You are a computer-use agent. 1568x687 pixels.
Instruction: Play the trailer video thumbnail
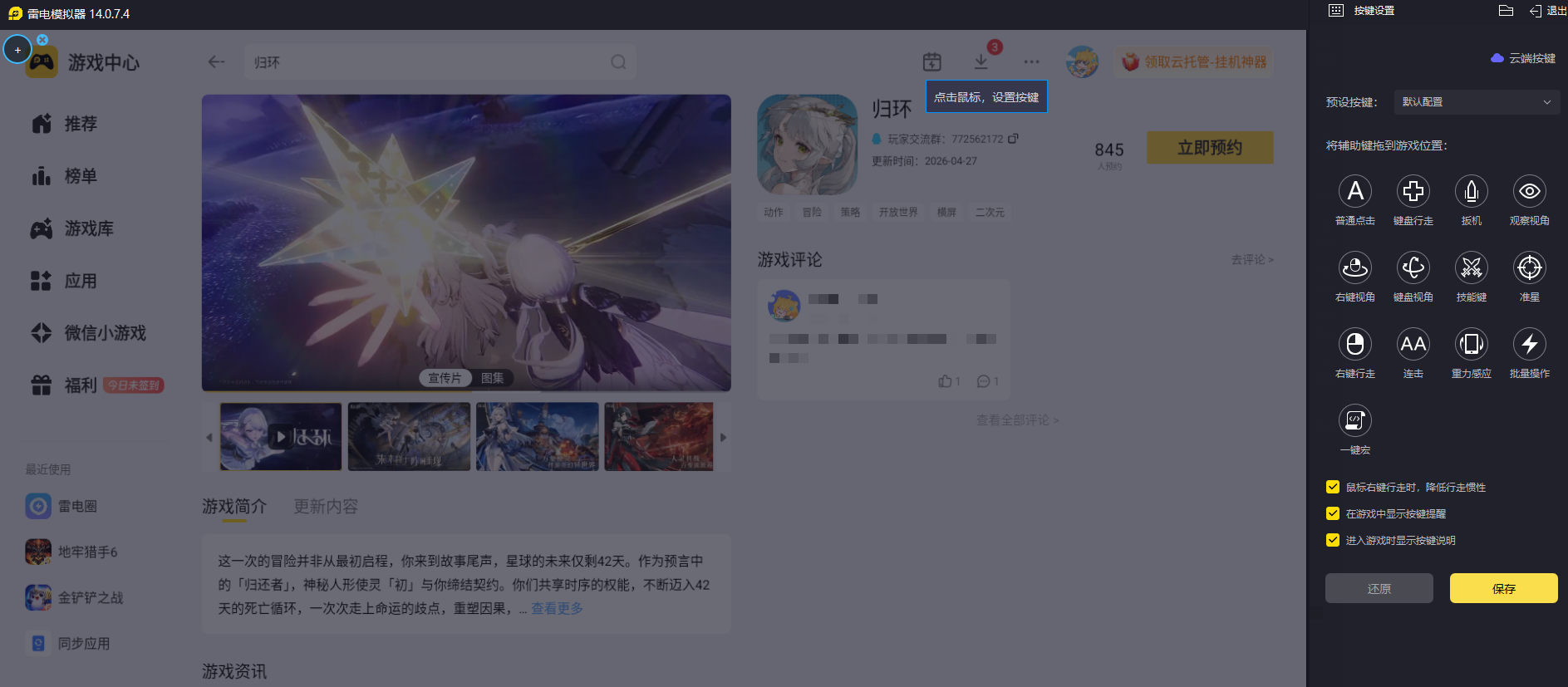[x=281, y=437]
